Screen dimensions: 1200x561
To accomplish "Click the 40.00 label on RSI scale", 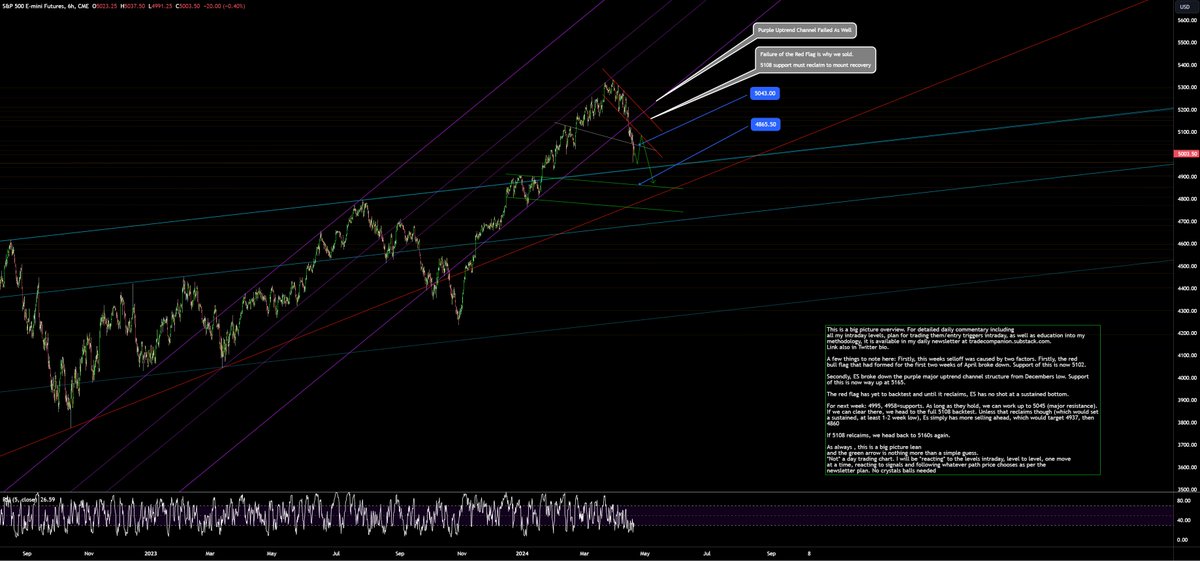I will (x=1186, y=521).
